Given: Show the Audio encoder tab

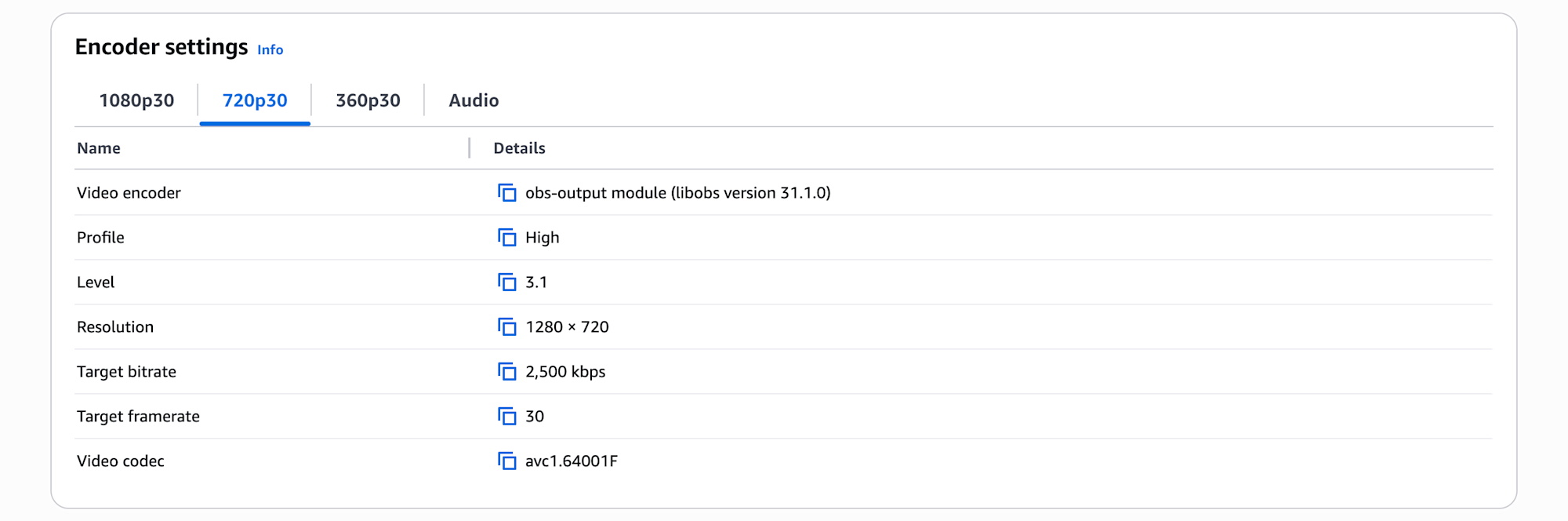Looking at the screenshot, I should 474,100.
